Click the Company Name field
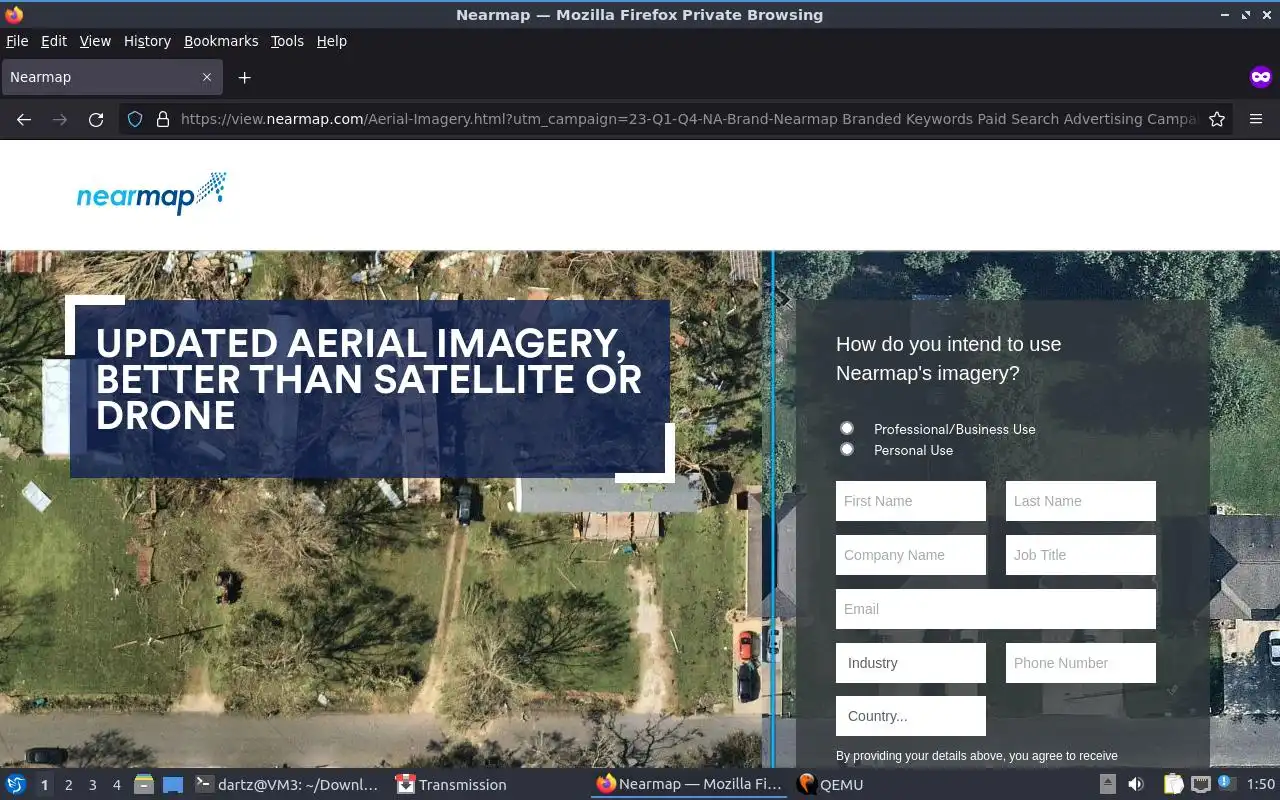Viewport: 1280px width, 800px height. (x=911, y=555)
